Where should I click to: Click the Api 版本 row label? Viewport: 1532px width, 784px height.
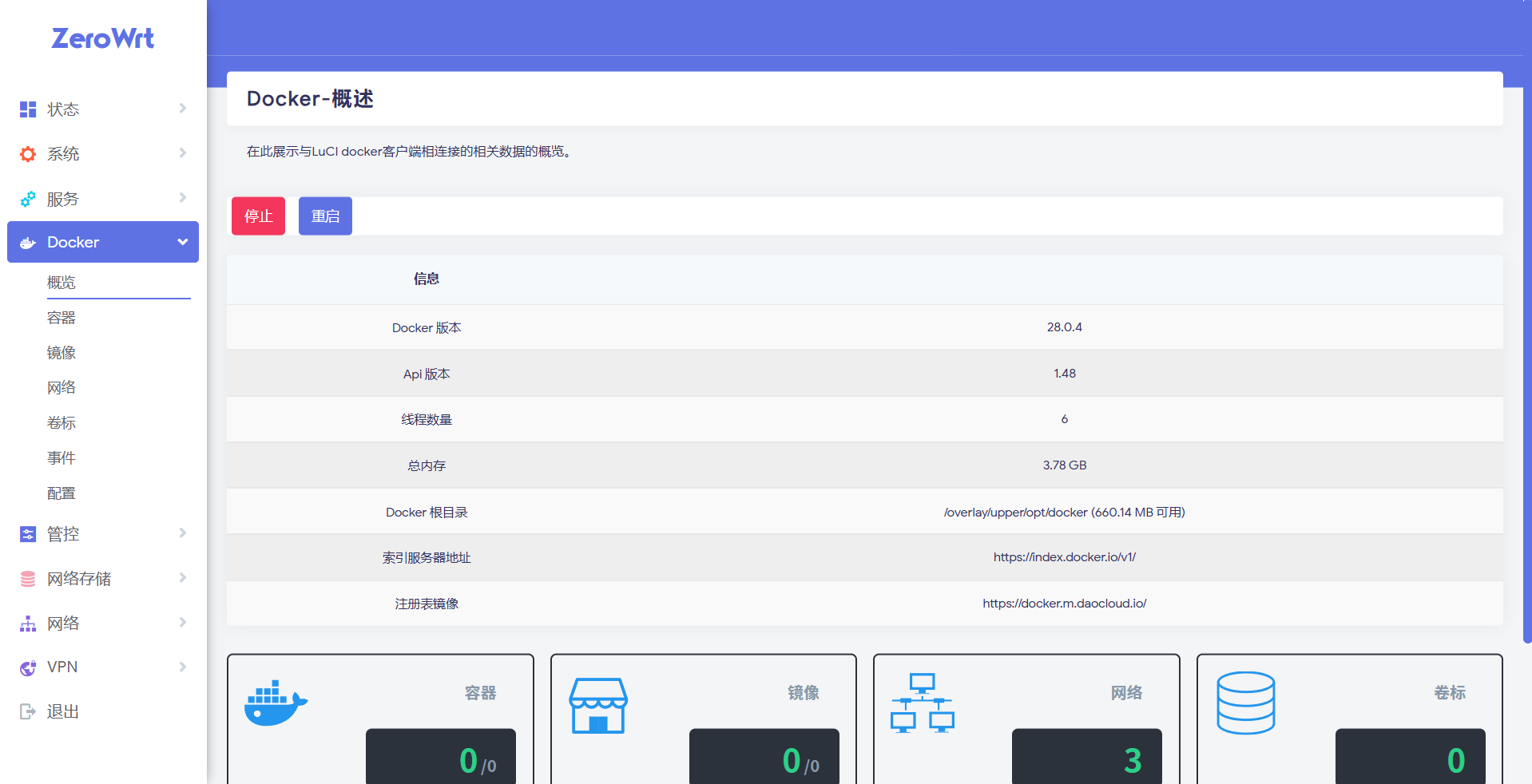pos(427,374)
